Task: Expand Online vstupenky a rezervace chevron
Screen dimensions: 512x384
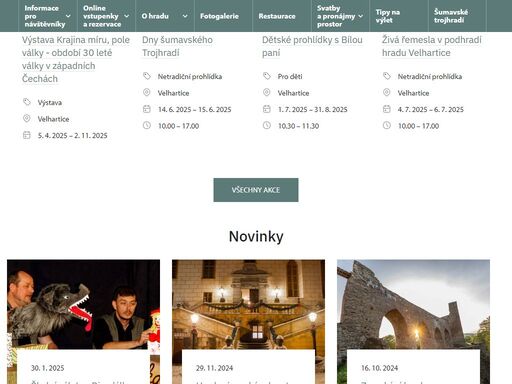Action: coord(127,16)
